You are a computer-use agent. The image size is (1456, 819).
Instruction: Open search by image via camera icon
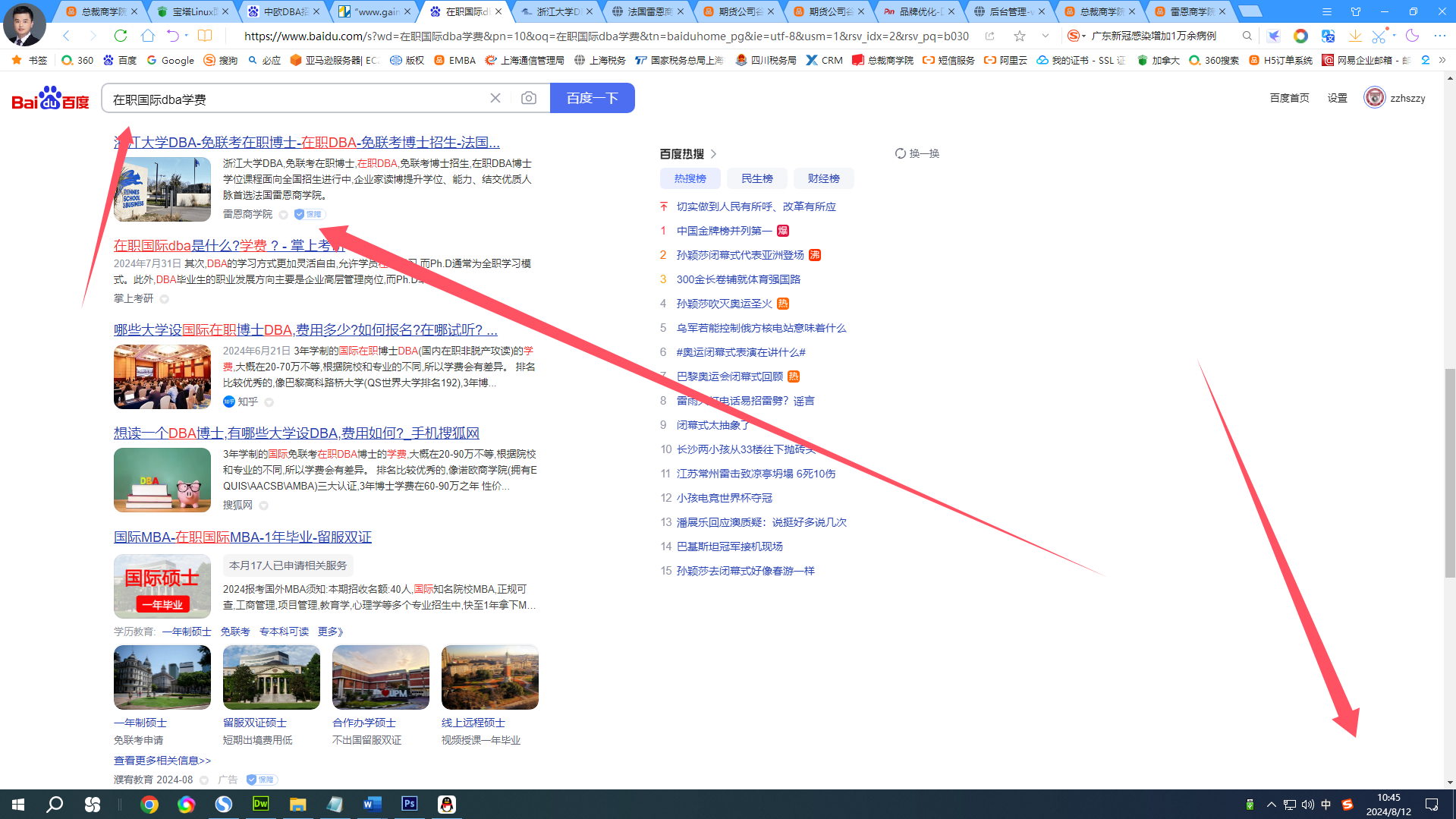pos(529,97)
